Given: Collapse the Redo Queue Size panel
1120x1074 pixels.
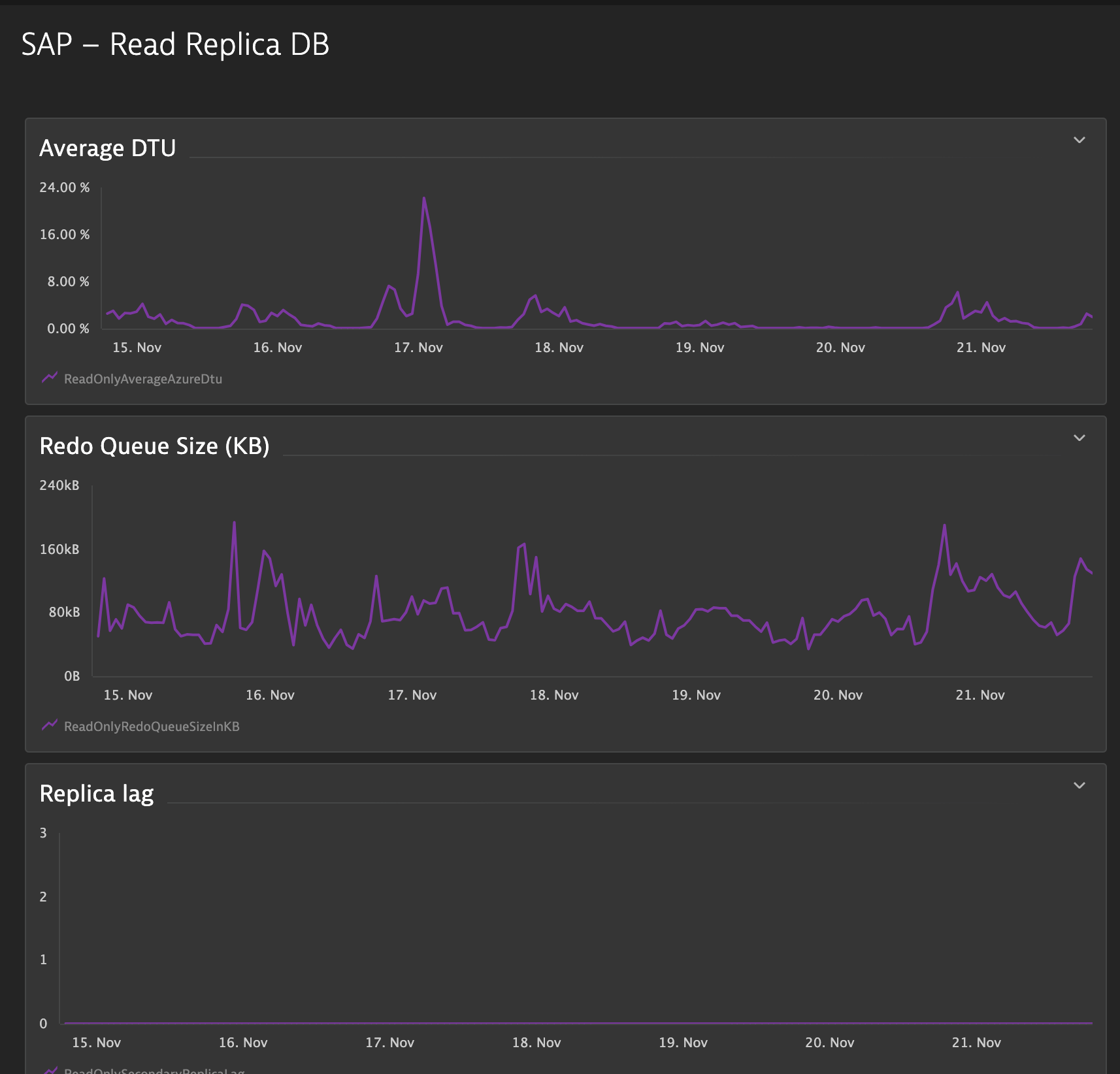Looking at the screenshot, I should point(1079,438).
